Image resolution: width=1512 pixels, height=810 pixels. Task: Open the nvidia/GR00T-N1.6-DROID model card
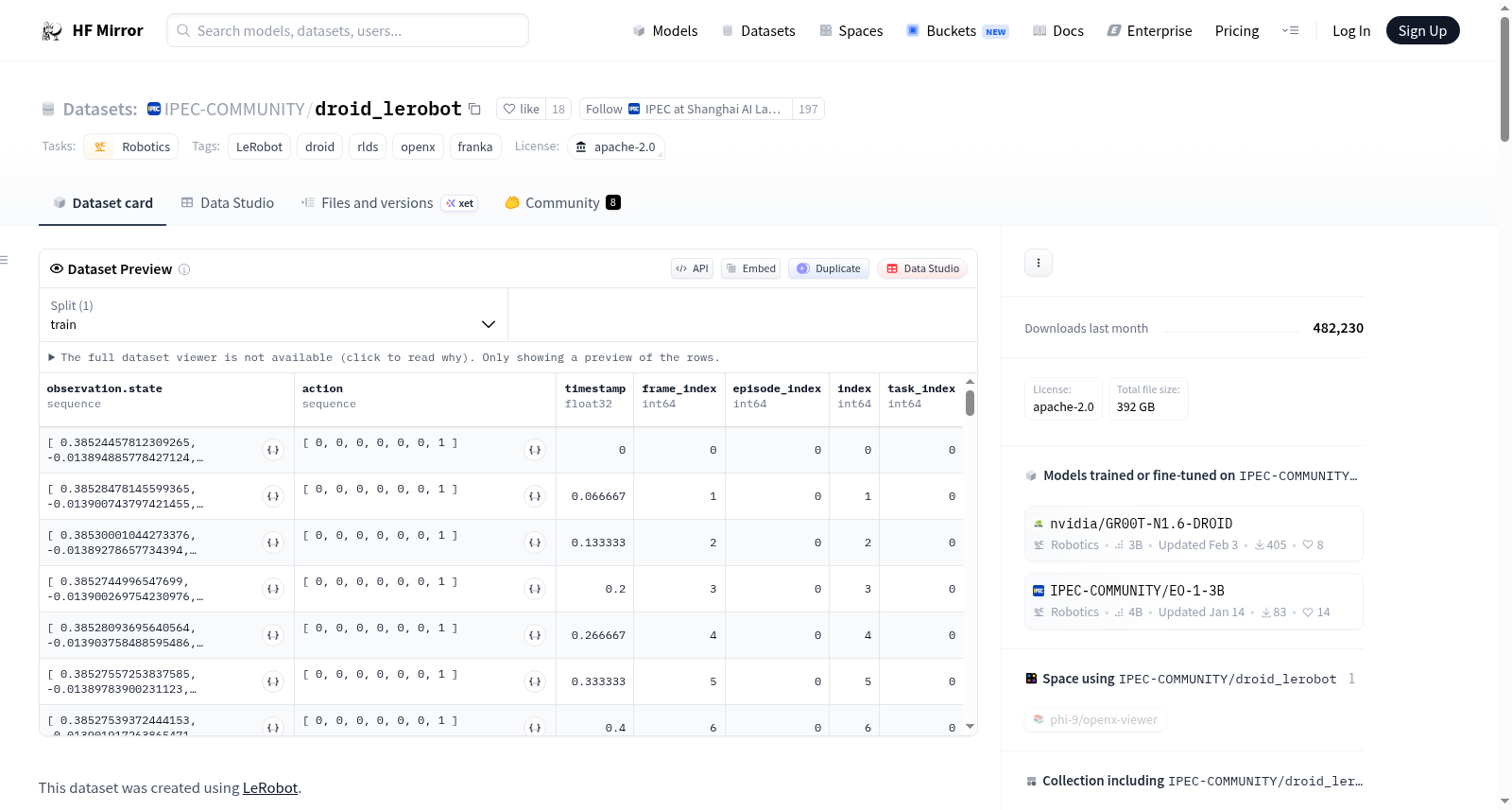[1194, 534]
